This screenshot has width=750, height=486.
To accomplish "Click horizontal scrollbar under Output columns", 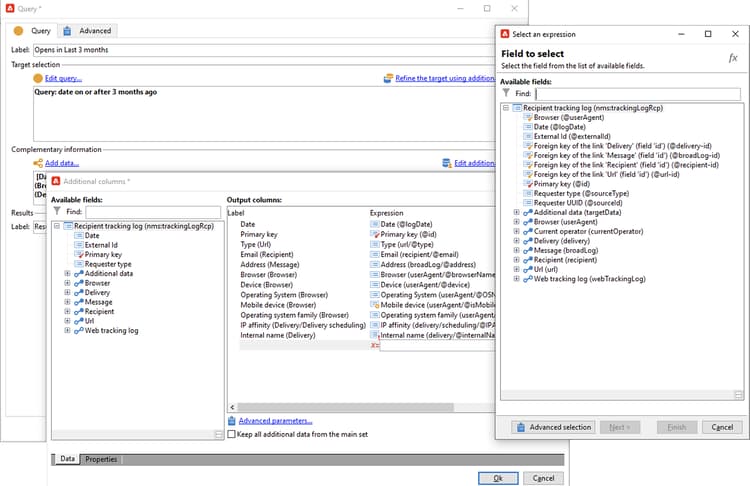I will coord(345,408).
